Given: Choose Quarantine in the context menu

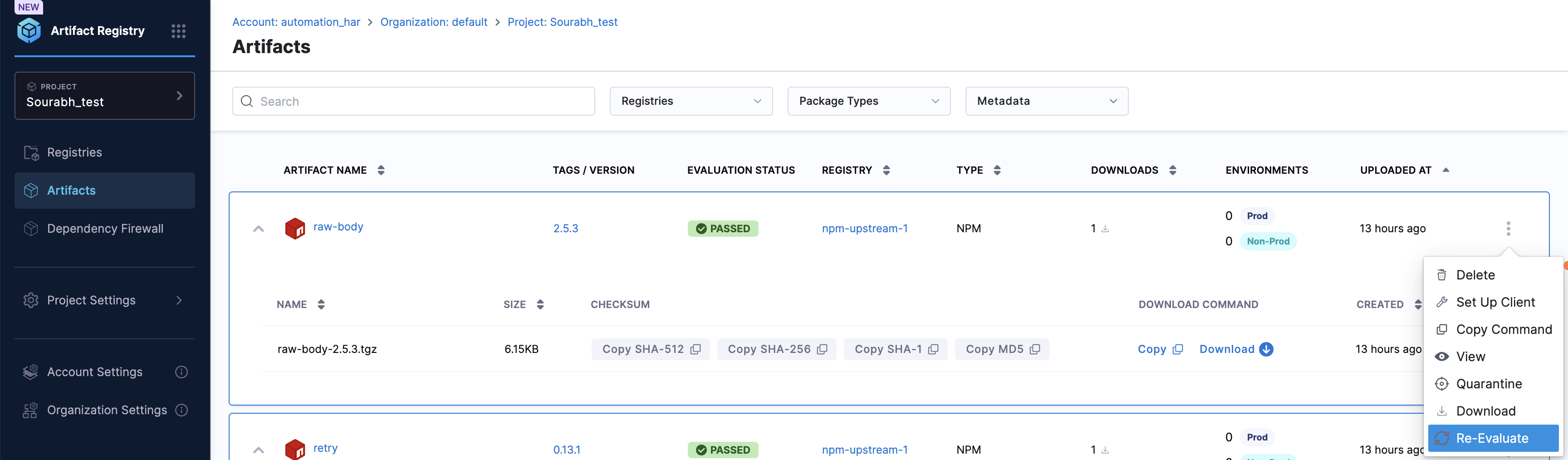Looking at the screenshot, I should 1488,384.
